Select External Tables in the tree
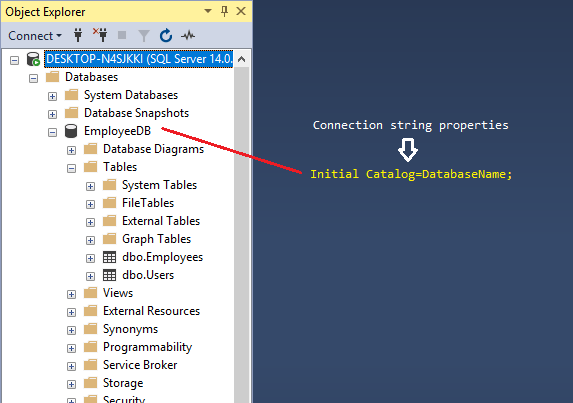Image resolution: width=573 pixels, height=403 pixels. coord(161,221)
